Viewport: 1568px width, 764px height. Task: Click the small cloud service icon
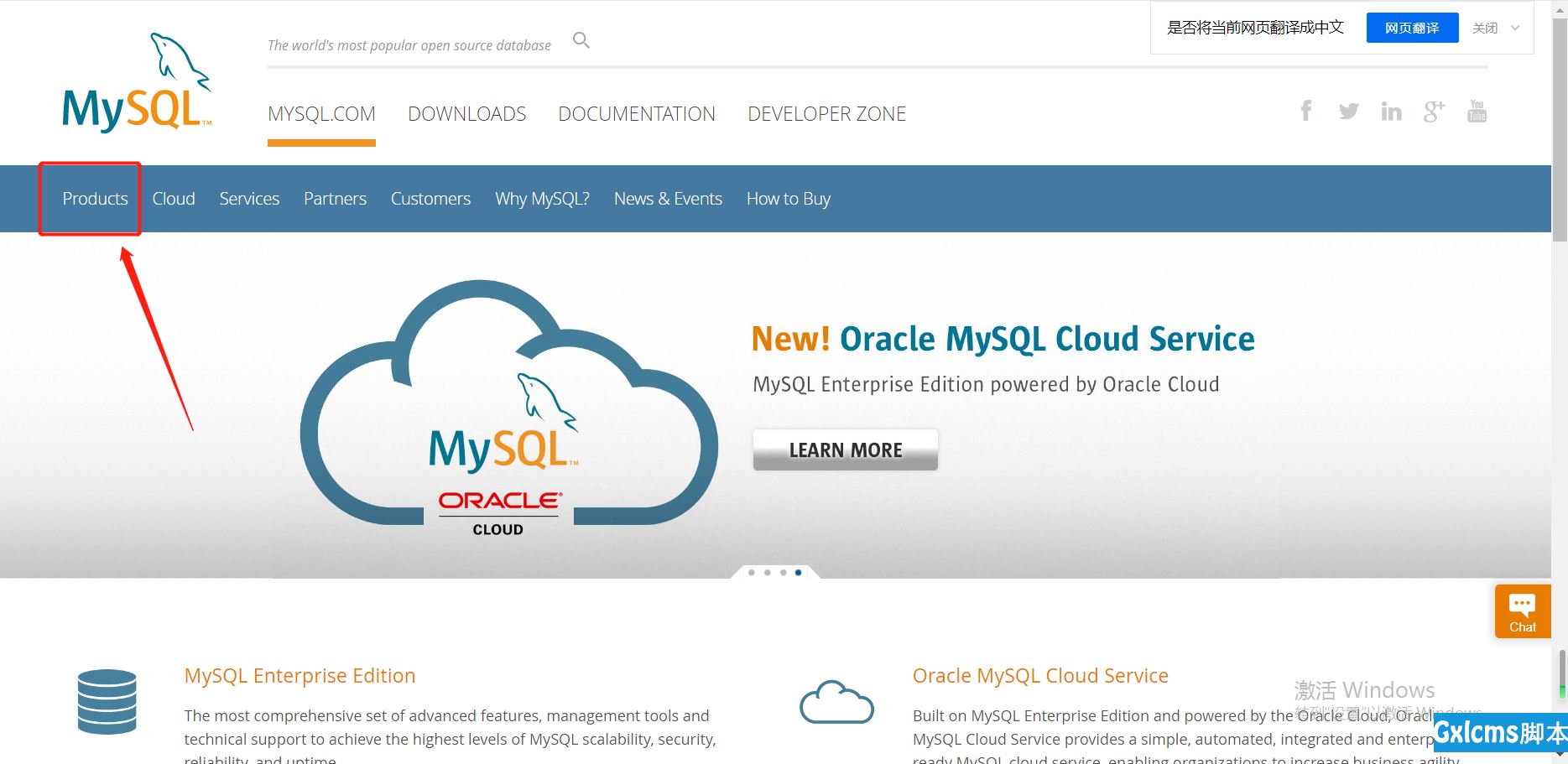[836, 702]
